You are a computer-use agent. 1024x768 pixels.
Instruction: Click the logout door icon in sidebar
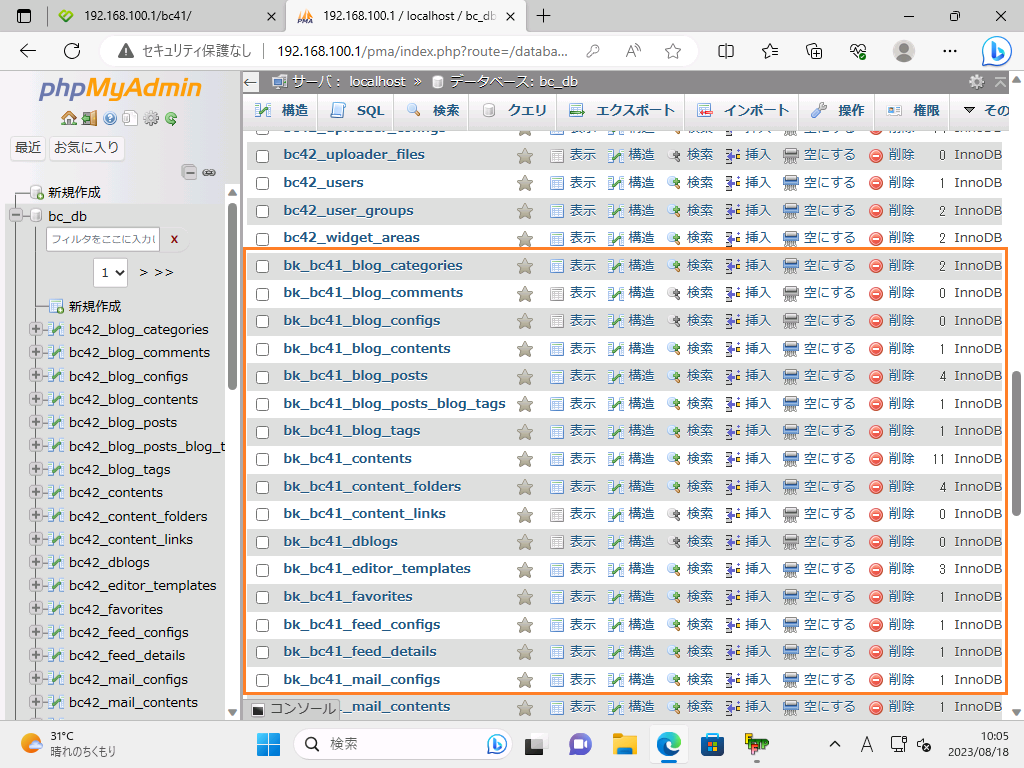click(x=89, y=119)
